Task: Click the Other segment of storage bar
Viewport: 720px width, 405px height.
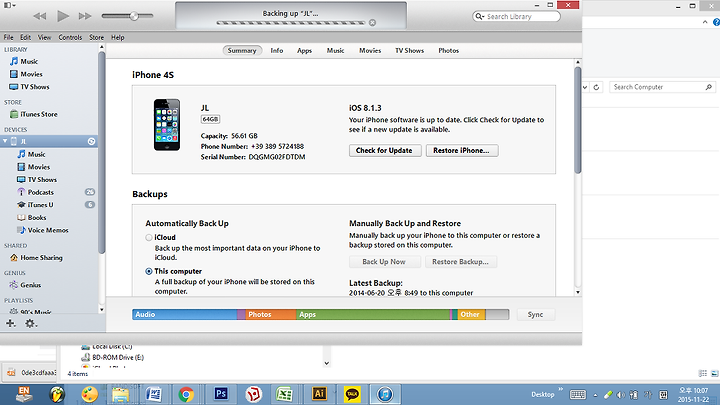Action: 471,315
